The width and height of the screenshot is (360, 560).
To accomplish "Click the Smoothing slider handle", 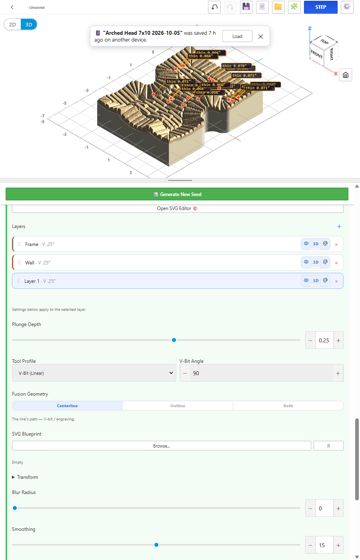I will pyautogui.click(x=156, y=545).
